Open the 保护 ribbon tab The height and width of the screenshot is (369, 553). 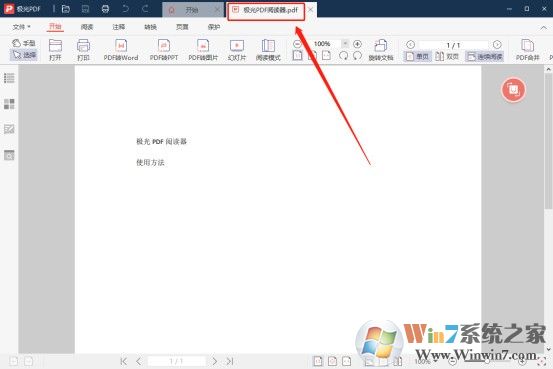click(214, 27)
